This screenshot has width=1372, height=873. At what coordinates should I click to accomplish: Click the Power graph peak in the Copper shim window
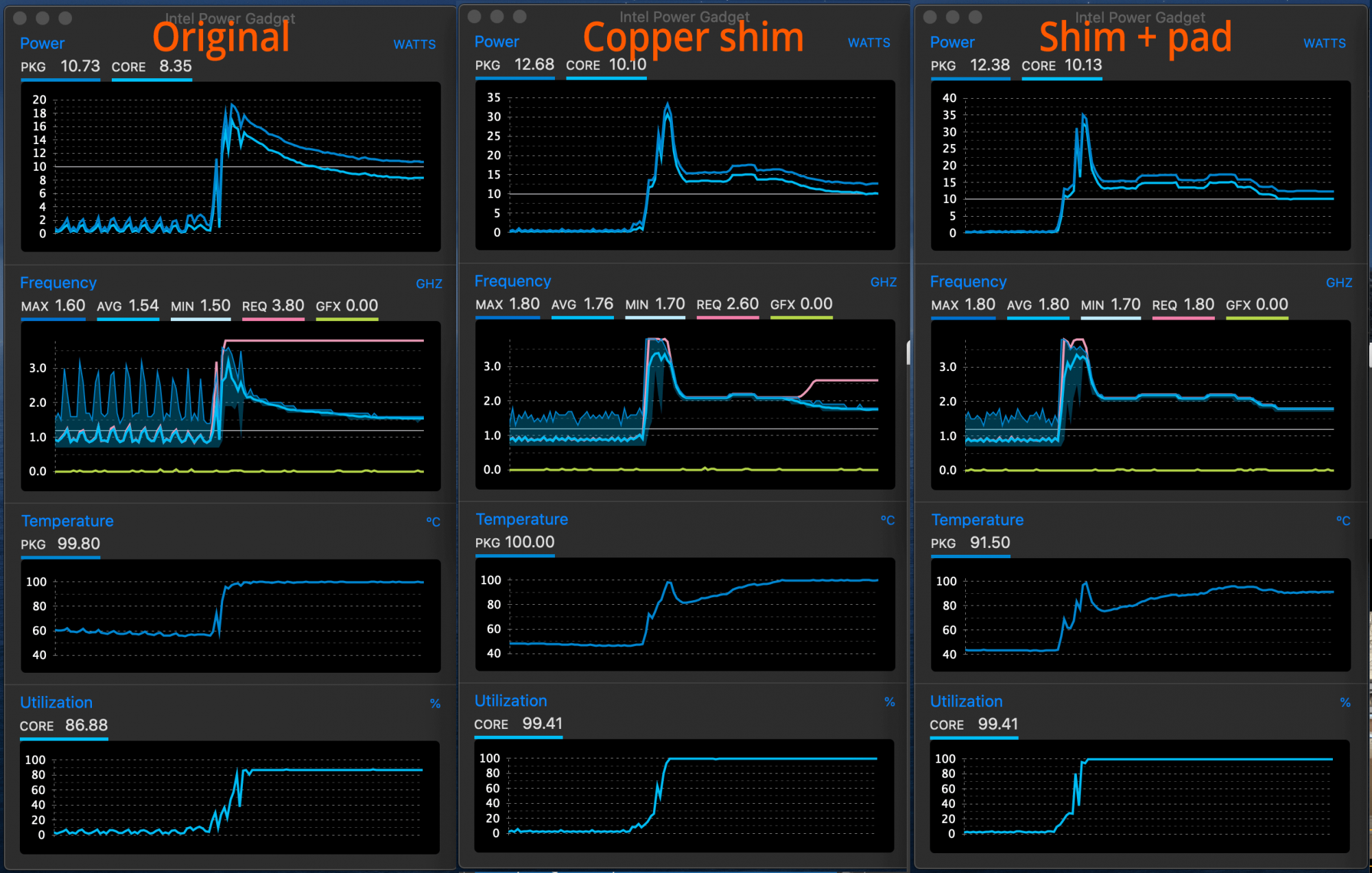(x=667, y=104)
